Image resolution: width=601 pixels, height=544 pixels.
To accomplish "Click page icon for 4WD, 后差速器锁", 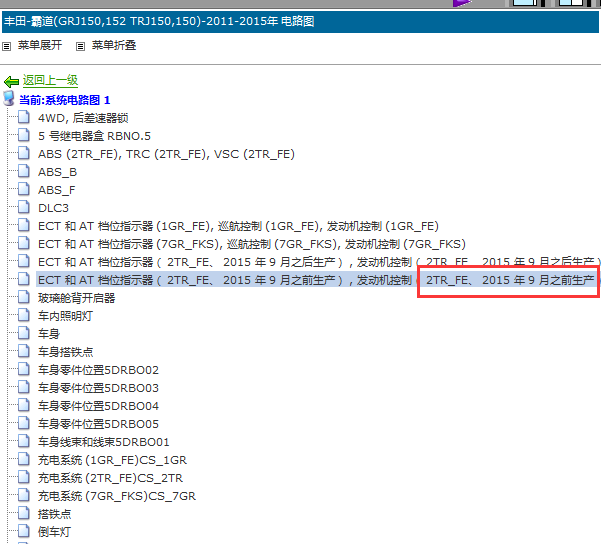I will 24,117.
